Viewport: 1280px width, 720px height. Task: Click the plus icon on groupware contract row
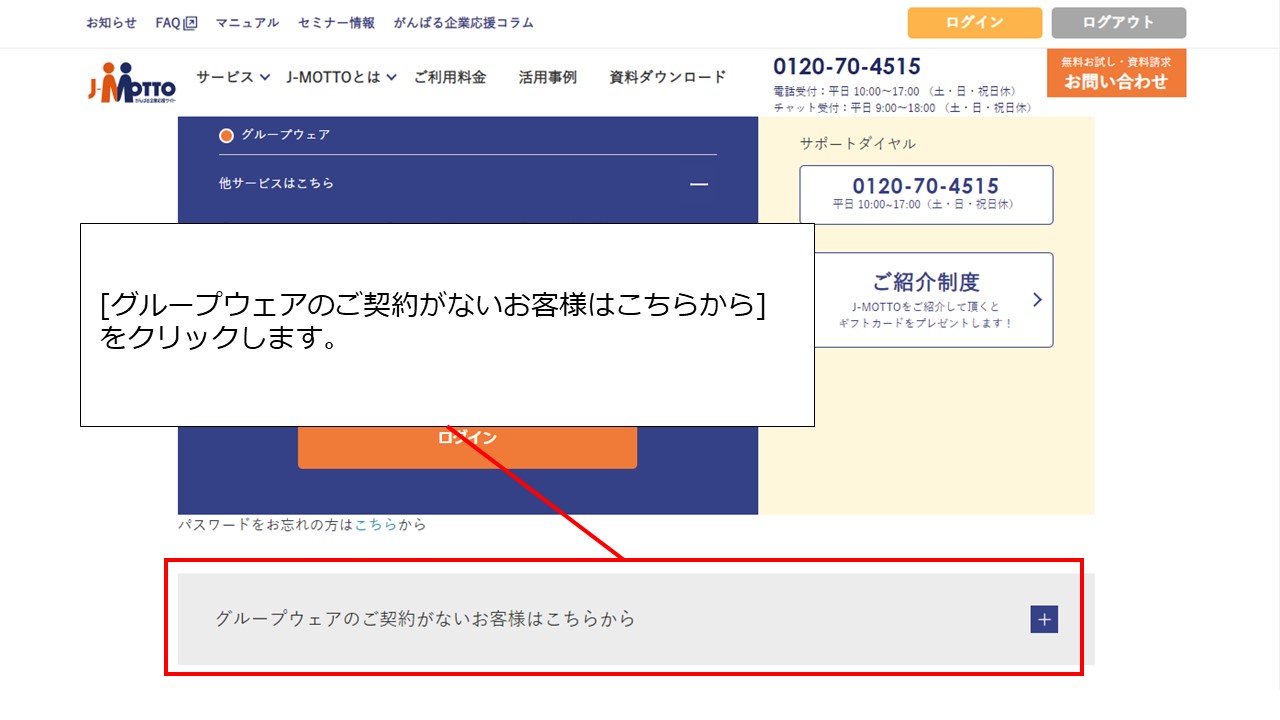(1044, 619)
